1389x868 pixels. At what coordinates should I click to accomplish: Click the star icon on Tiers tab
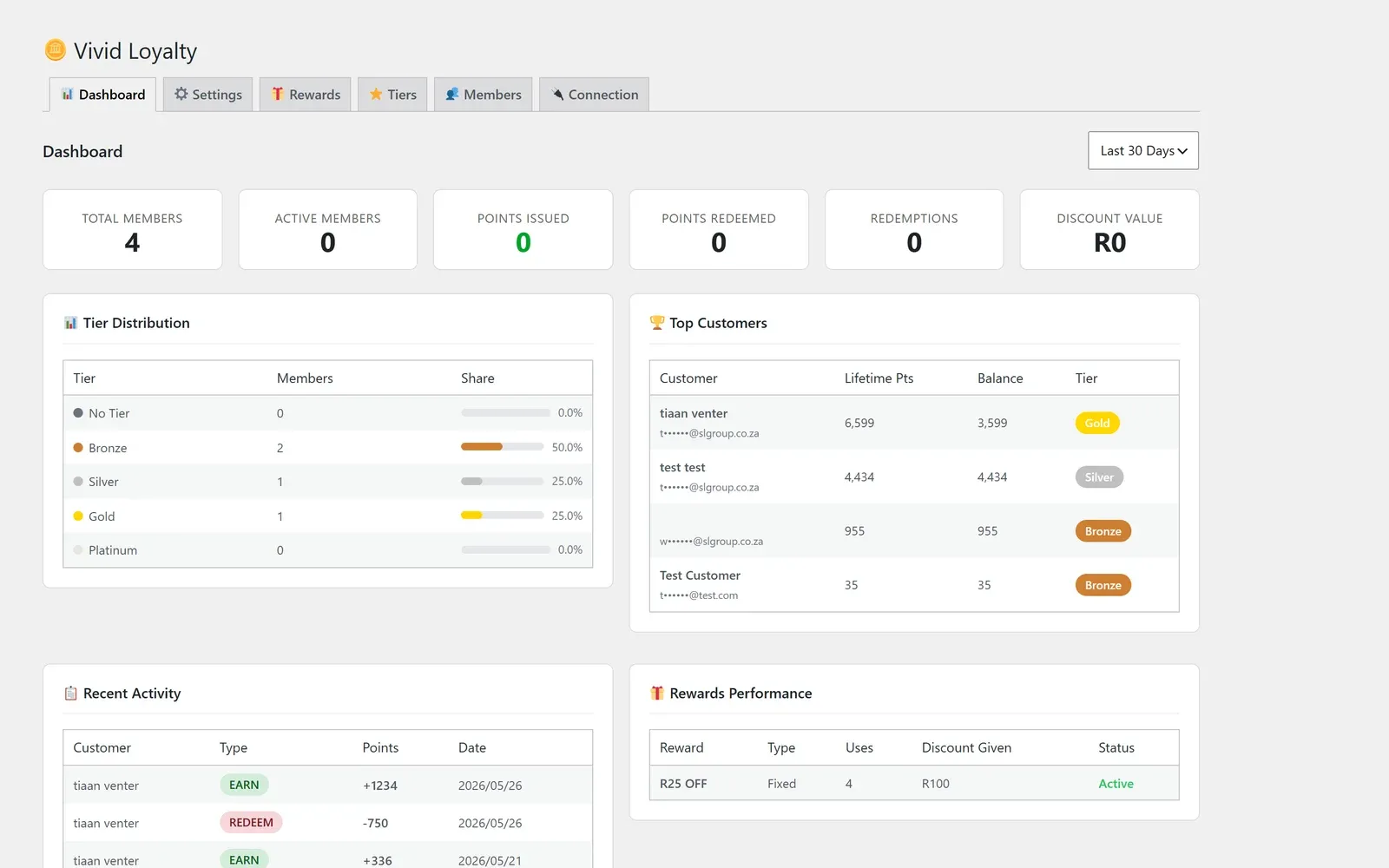click(376, 94)
